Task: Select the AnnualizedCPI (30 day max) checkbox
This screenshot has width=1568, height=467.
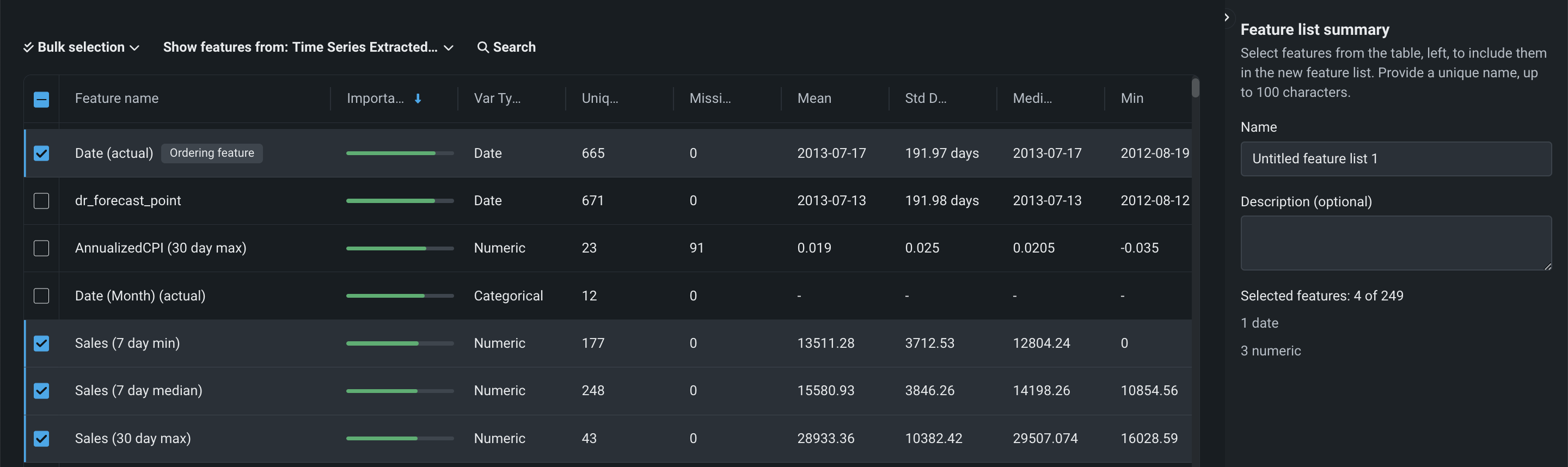Action: click(x=41, y=248)
